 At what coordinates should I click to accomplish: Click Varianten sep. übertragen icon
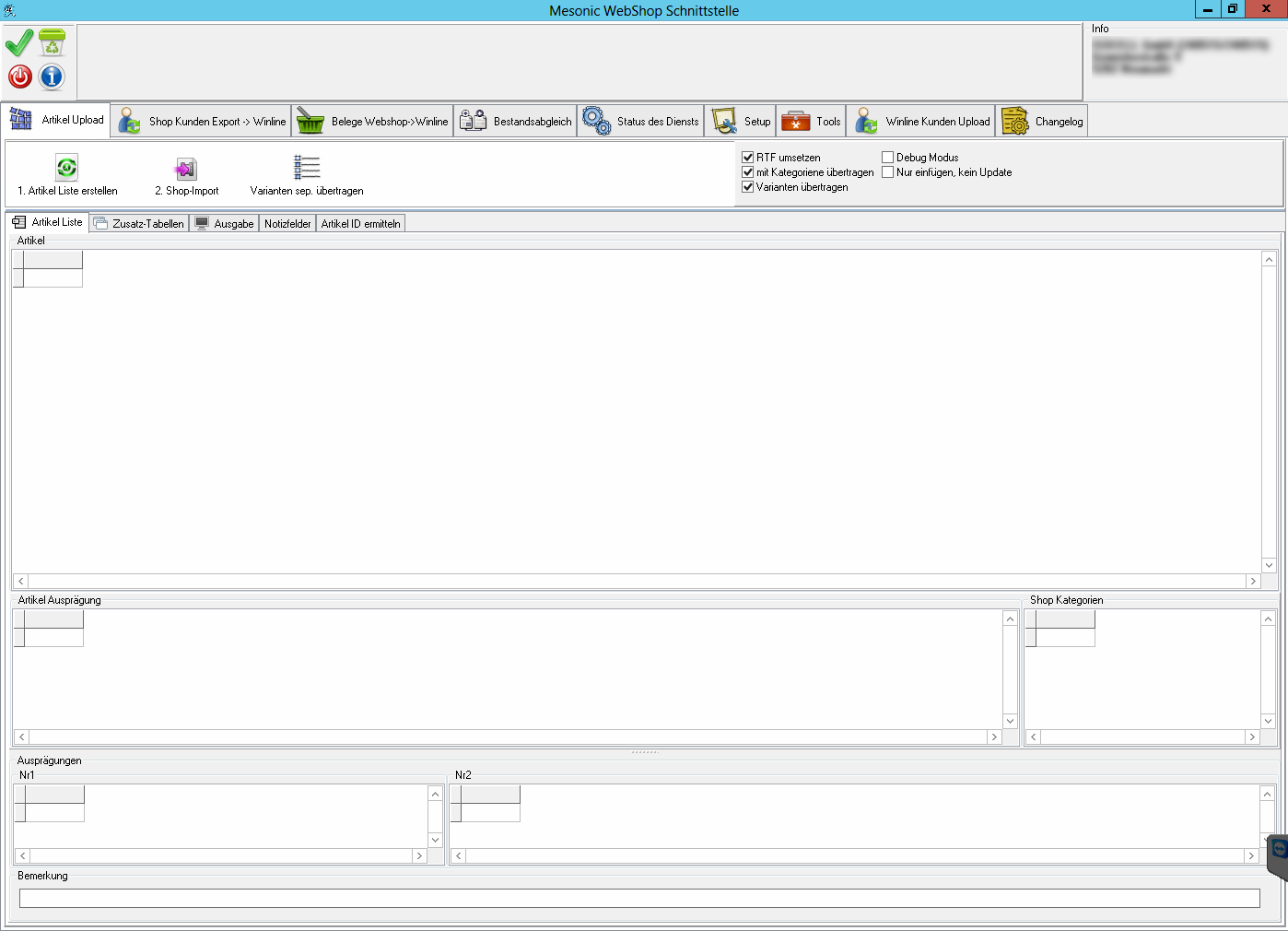(307, 168)
